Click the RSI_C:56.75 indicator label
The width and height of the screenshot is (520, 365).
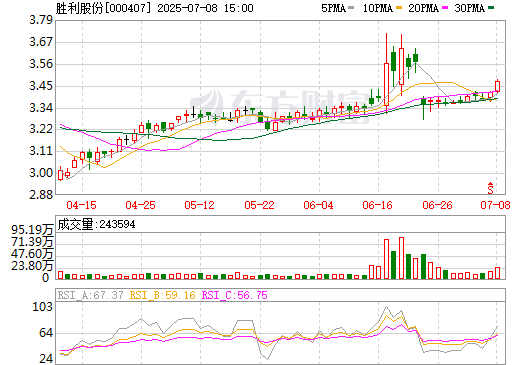click(x=234, y=295)
